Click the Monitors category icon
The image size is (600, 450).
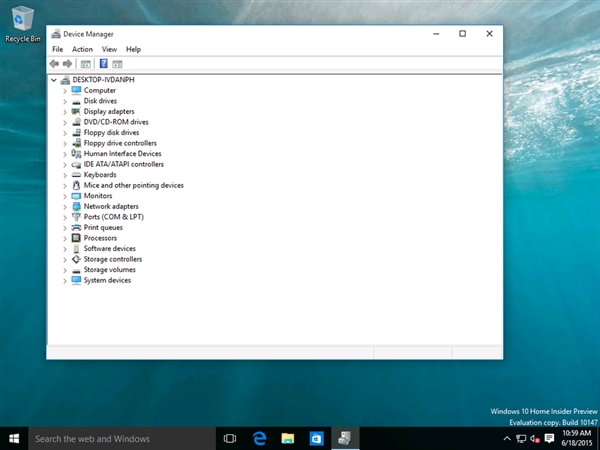click(77, 196)
